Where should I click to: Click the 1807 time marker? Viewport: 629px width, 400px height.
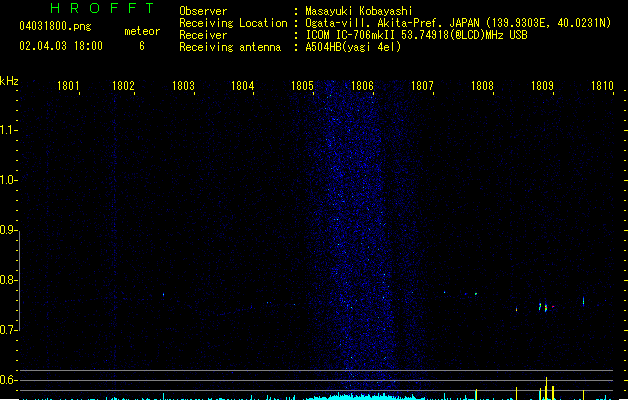tap(422, 86)
